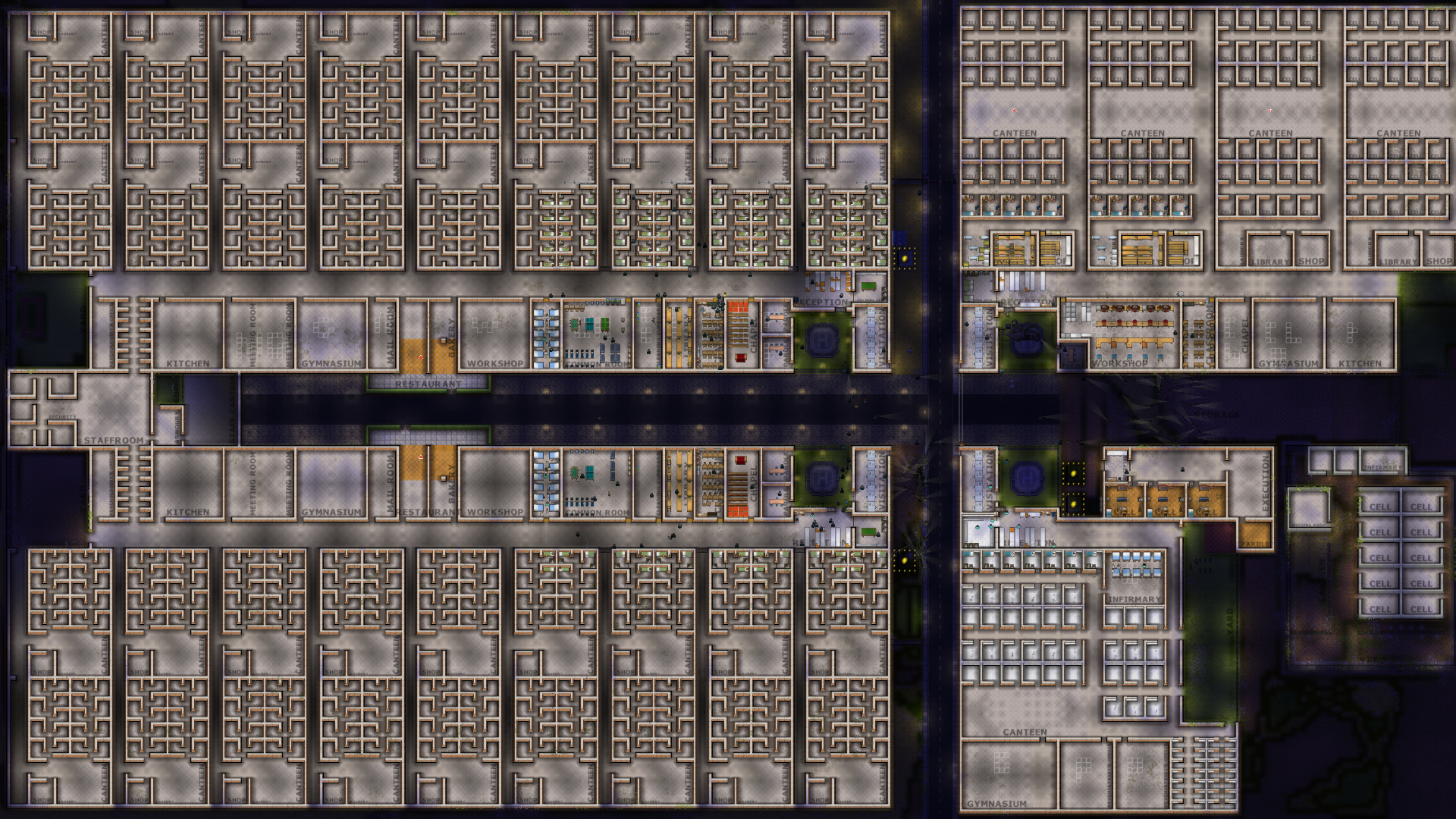The height and width of the screenshot is (819, 1456).
Task: Click the helipad in the lower-left wing
Action: [821, 479]
